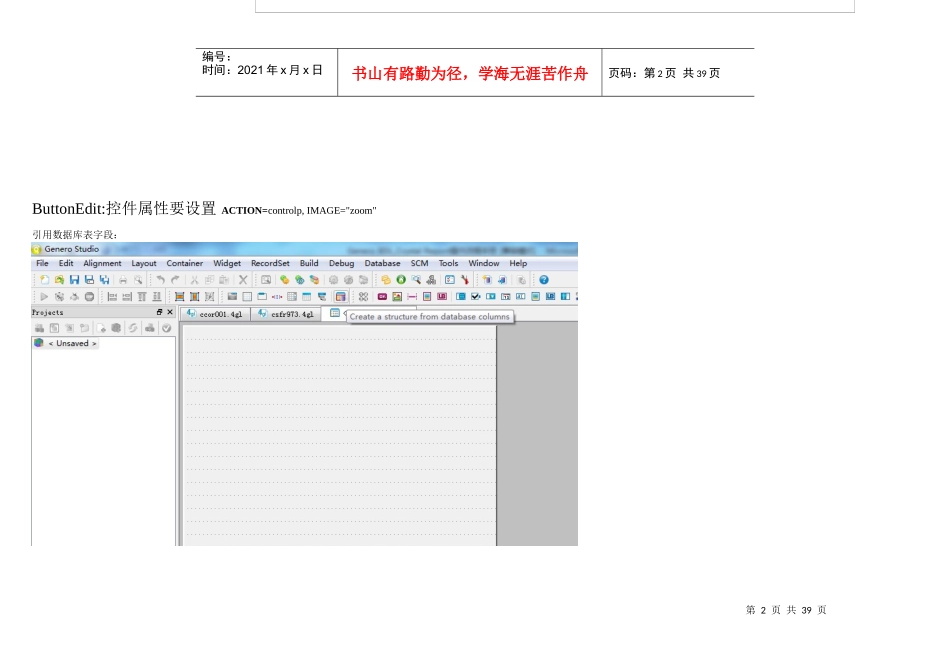Screen dimensions: 950x672
Task: Click the Cut scissors icon
Action: (194, 280)
